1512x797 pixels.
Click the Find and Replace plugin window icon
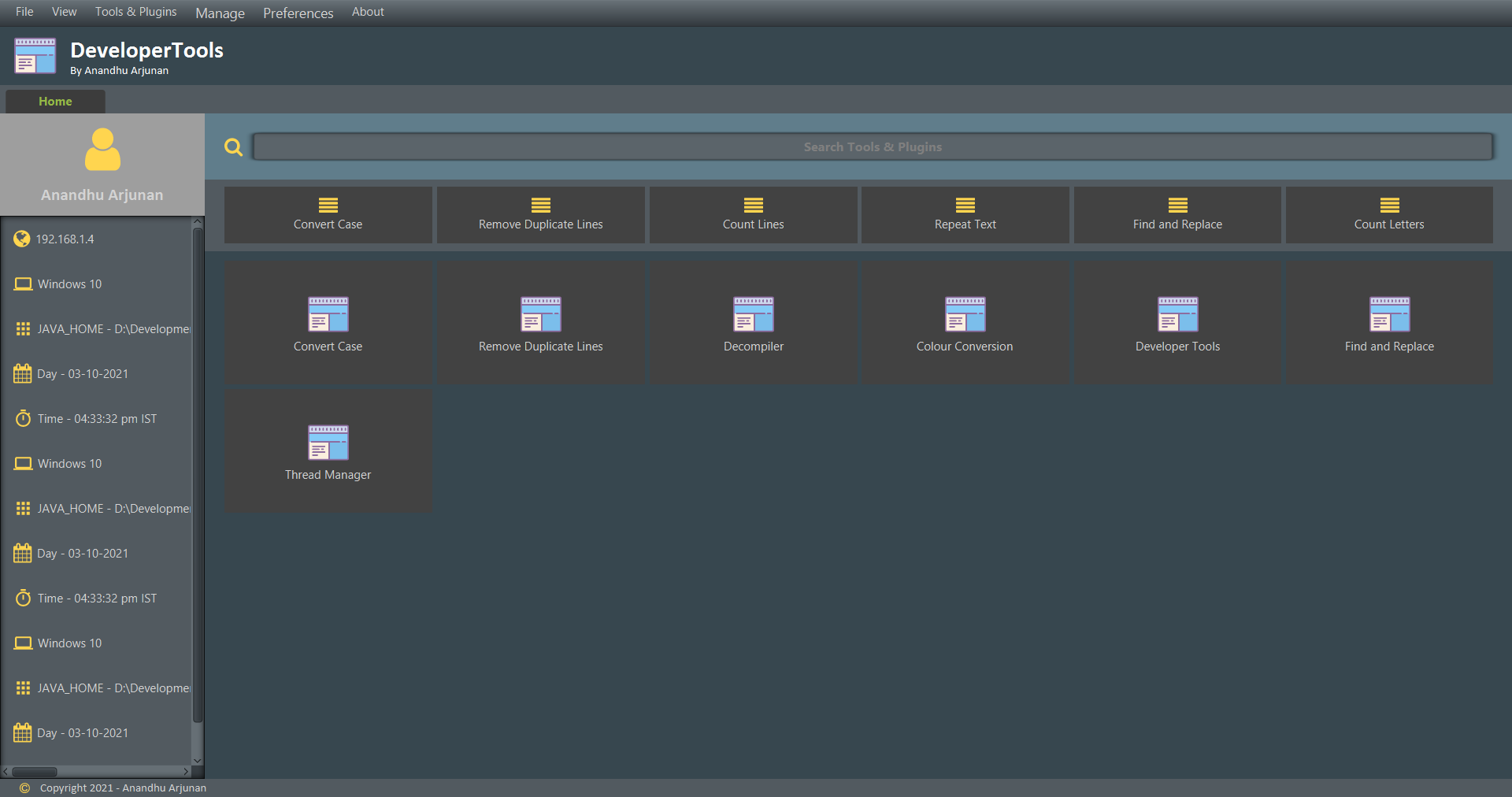(1390, 314)
